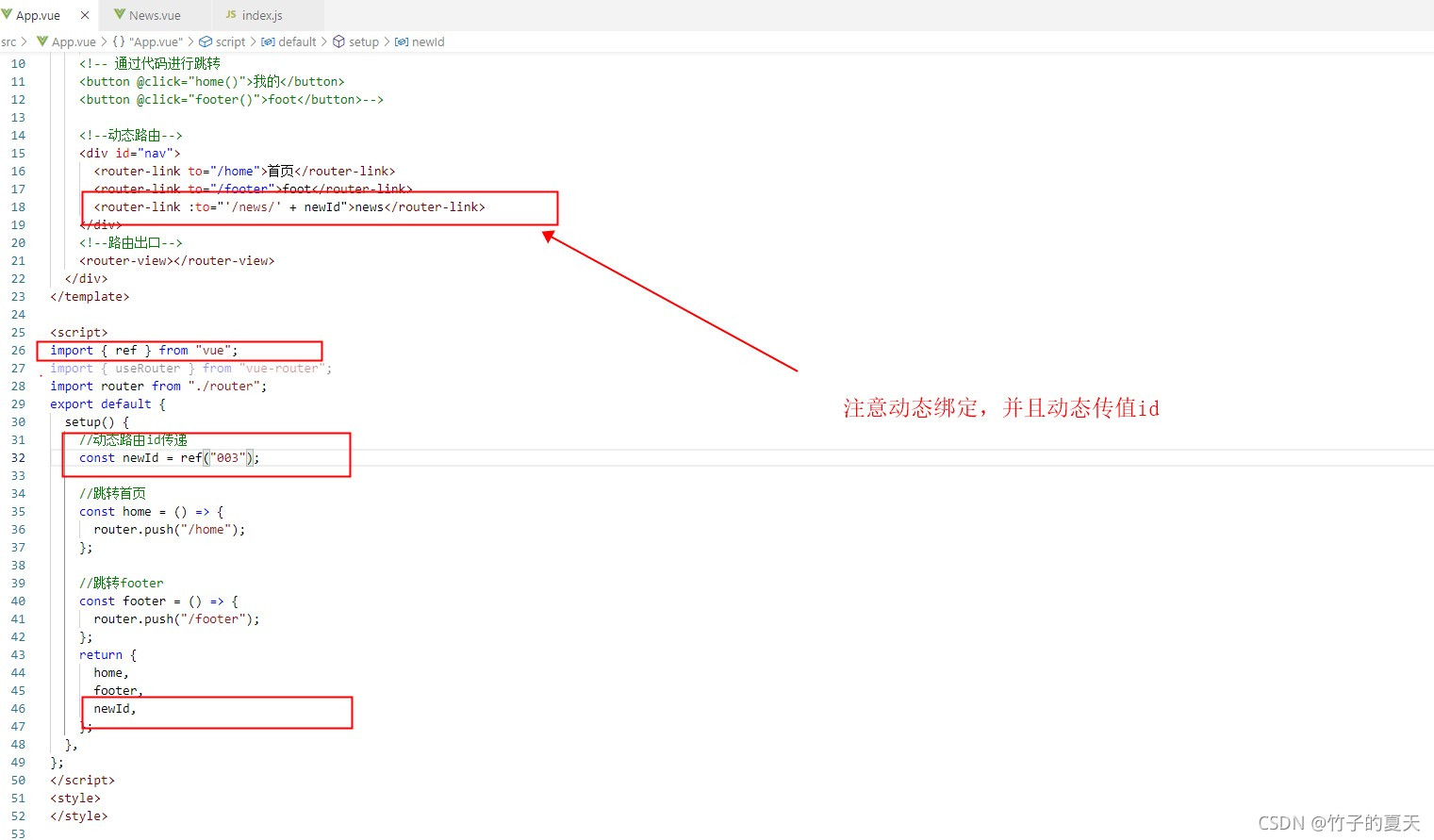1434x840 pixels.
Task: Click the cube icon beside script breadcrumb
Action: pyautogui.click(x=206, y=41)
